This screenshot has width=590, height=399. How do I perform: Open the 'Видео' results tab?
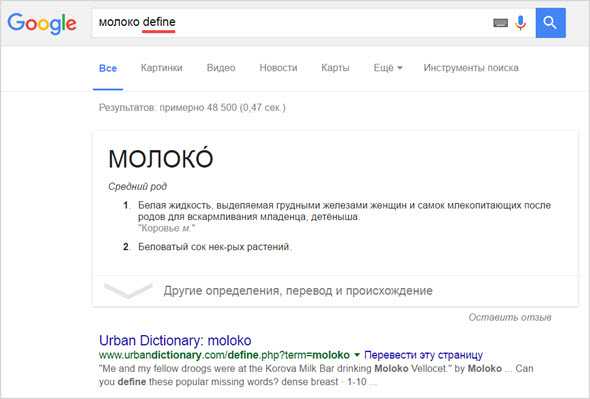click(221, 68)
